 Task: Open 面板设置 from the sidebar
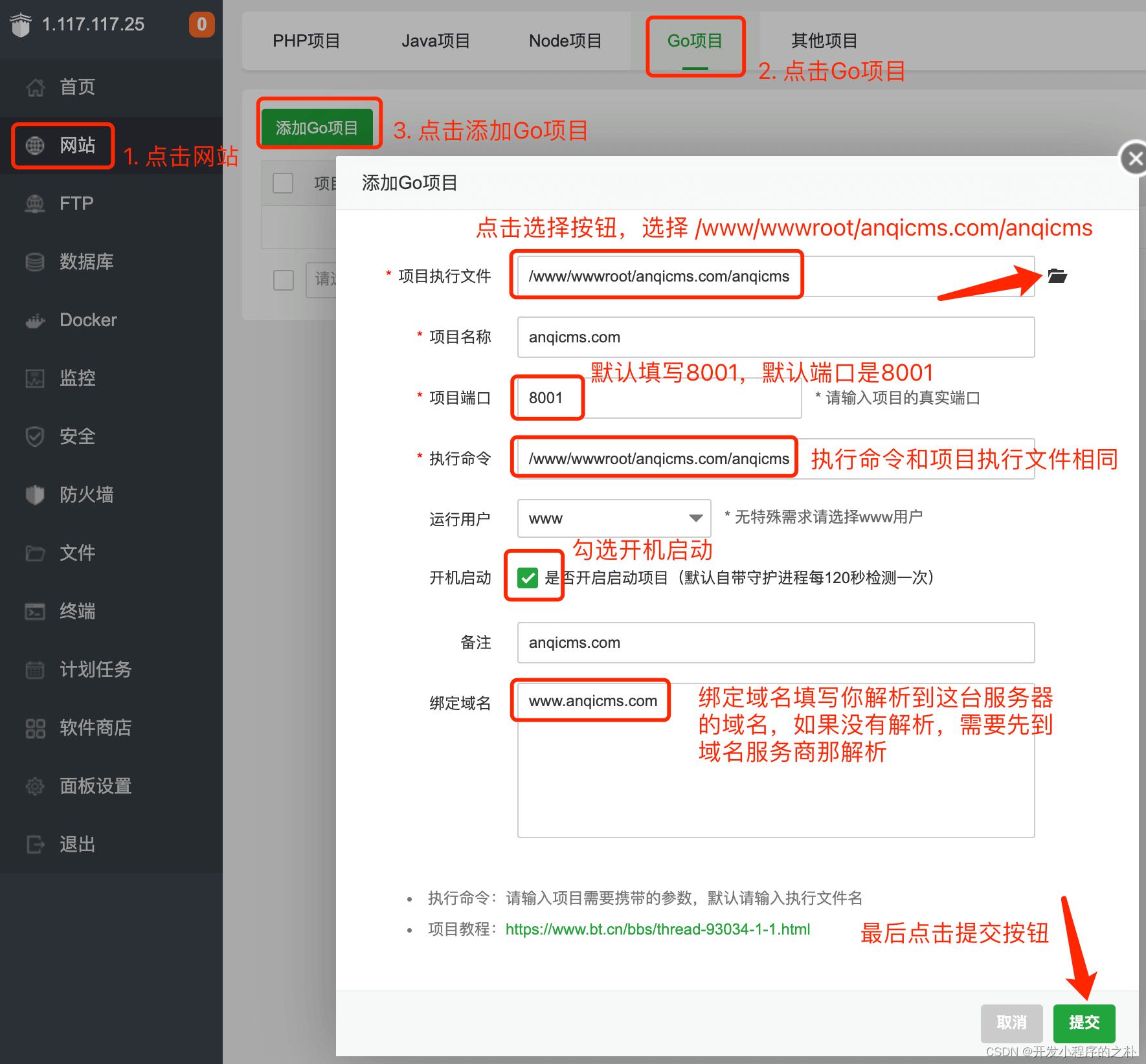[x=95, y=786]
